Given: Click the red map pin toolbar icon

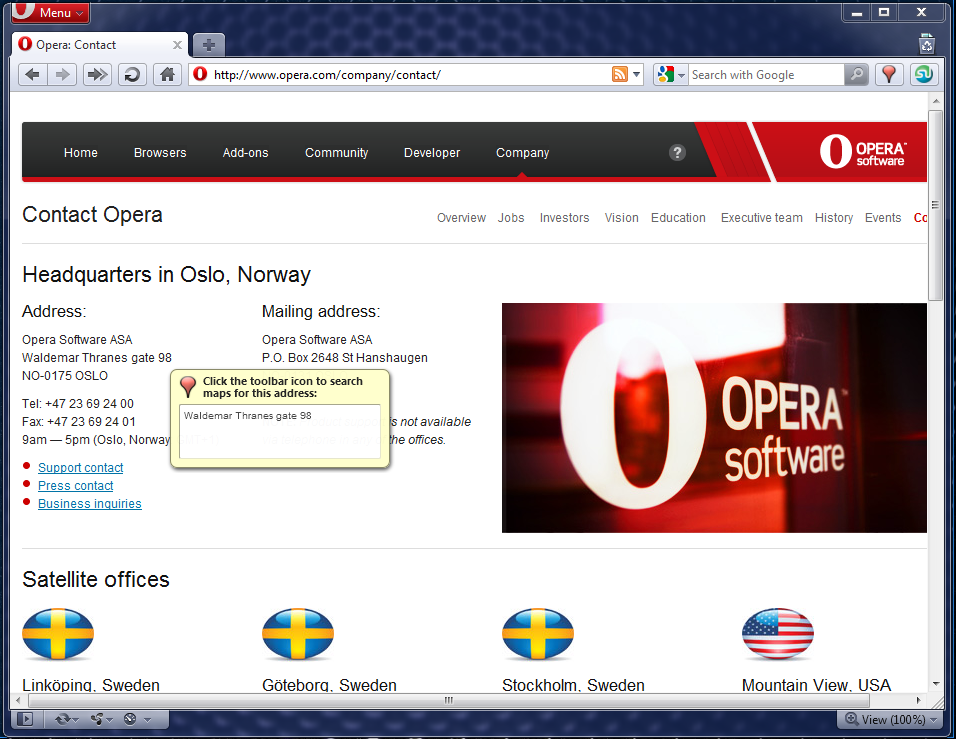Looking at the screenshot, I should click(889, 74).
